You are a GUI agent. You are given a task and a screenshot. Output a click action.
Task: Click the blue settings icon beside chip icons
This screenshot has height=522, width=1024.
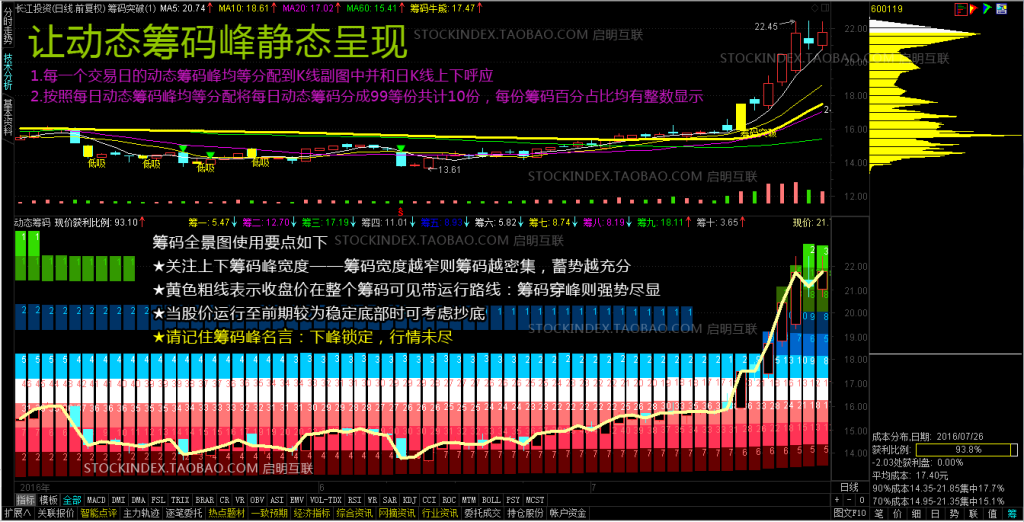1000,9
